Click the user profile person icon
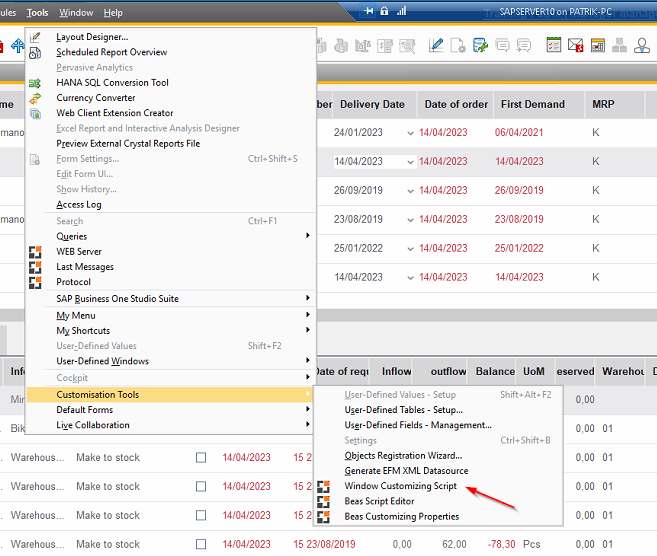The image size is (657, 556). 641,45
